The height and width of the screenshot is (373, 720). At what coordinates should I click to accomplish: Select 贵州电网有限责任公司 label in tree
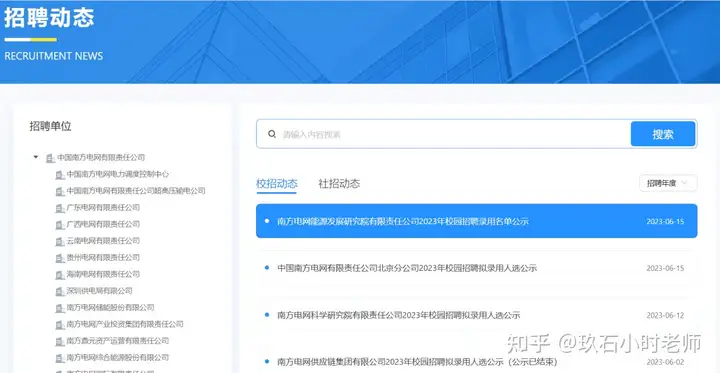click(x=103, y=257)
